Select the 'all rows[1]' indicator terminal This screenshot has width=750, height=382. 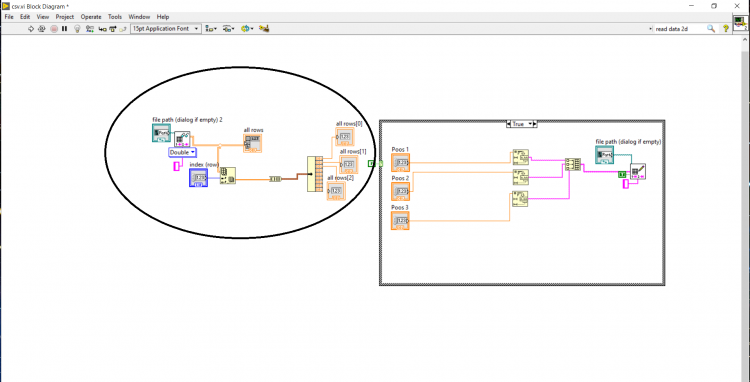[x=348, y=164]
